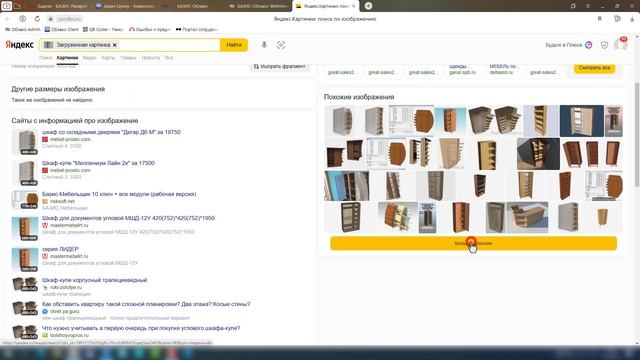Click the yellow Найти search button
The height and width of the screenshot is (360, 640).
(x=234, y=45)
